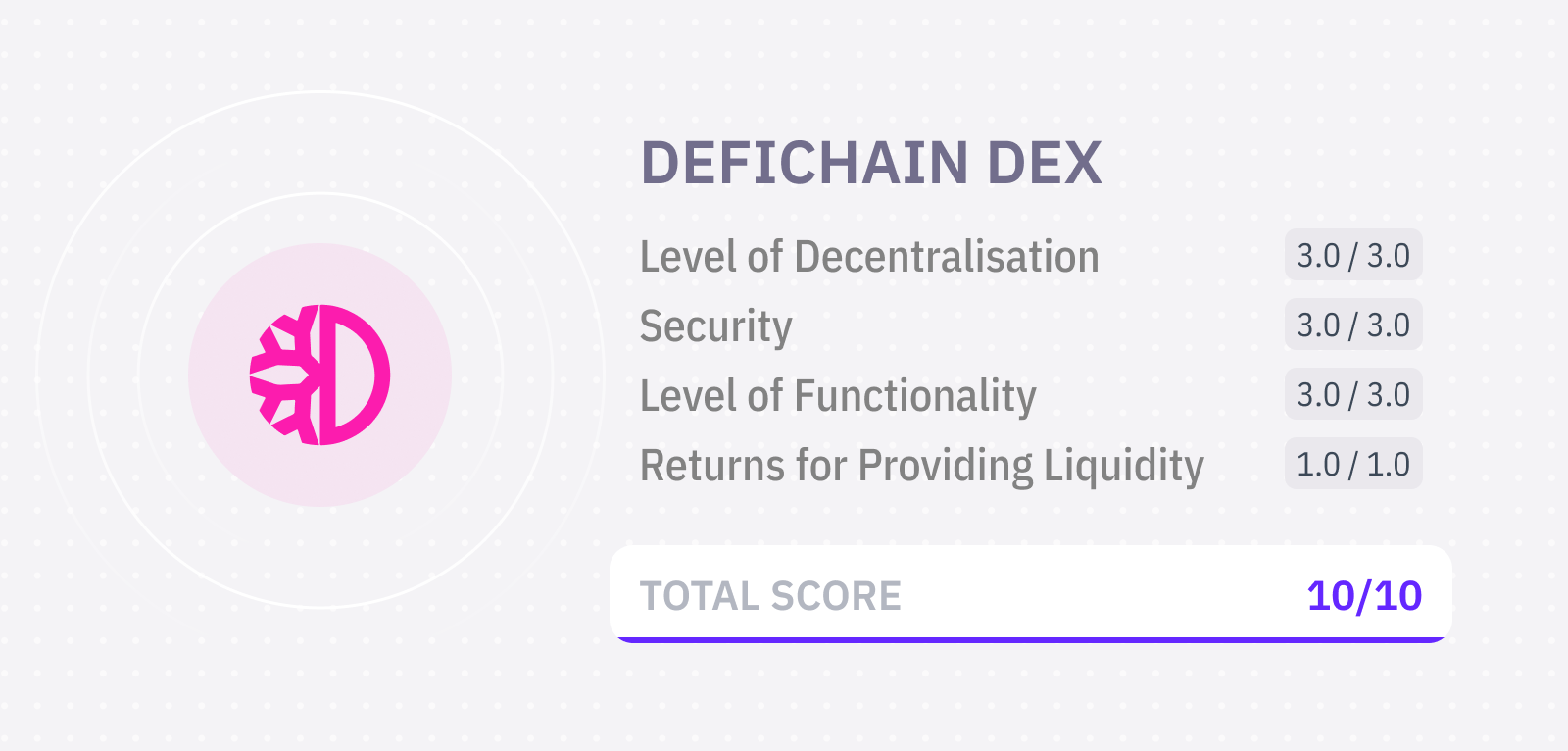This screenshot has height=751, width=1568.
Task: Click the TOTAL SCORE label
Action: coord(770,596)
